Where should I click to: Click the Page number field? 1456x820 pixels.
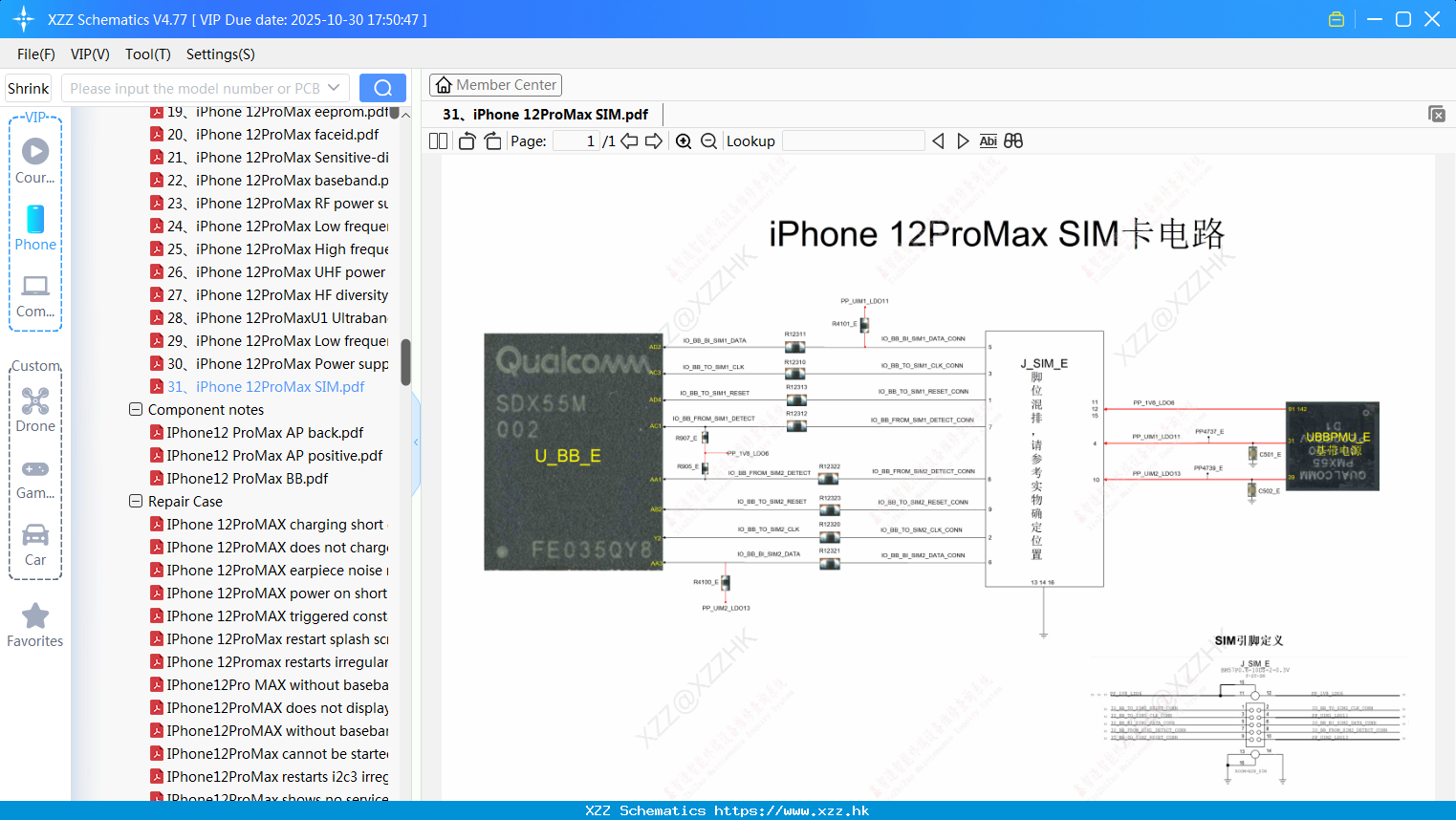click(576, 141)
